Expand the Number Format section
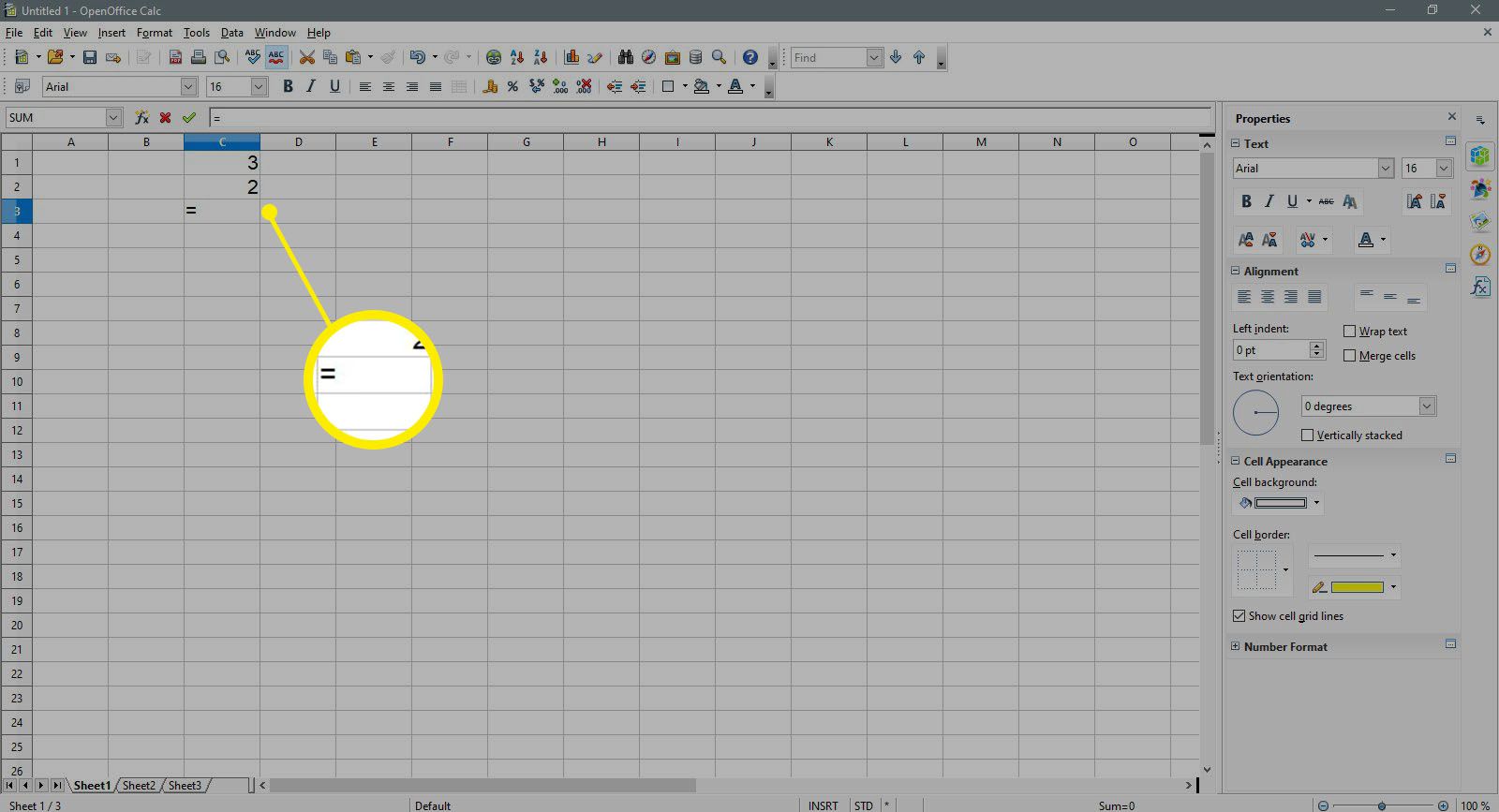 pos(1235,646)
